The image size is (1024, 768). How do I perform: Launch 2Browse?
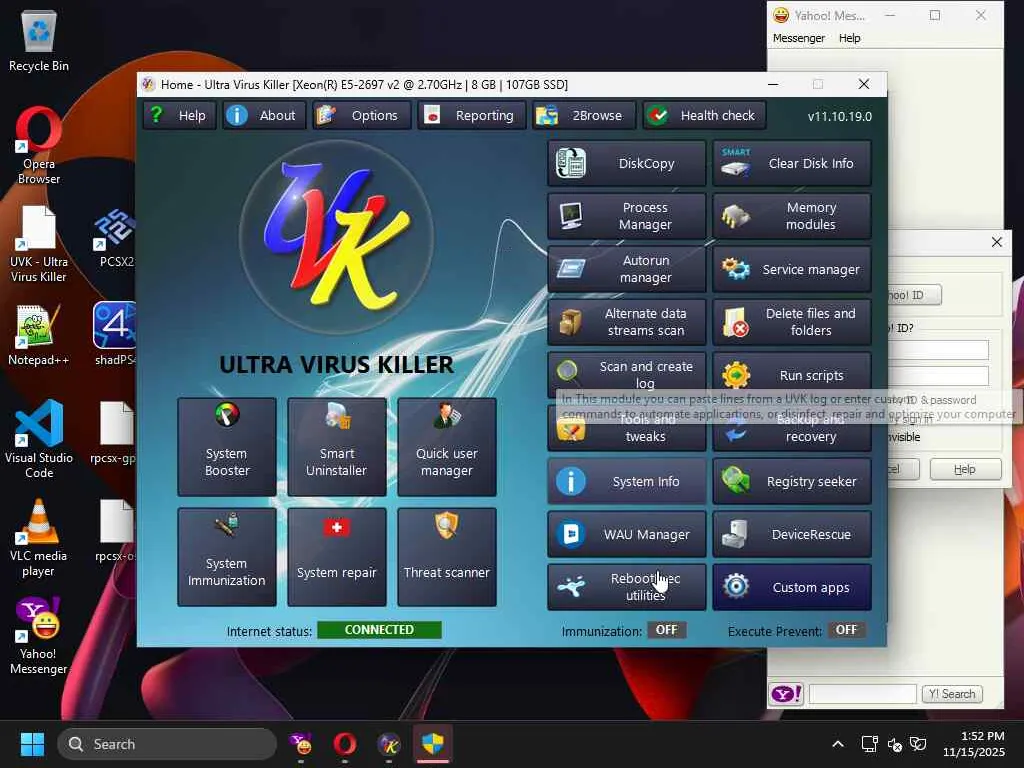coord(583,116)
